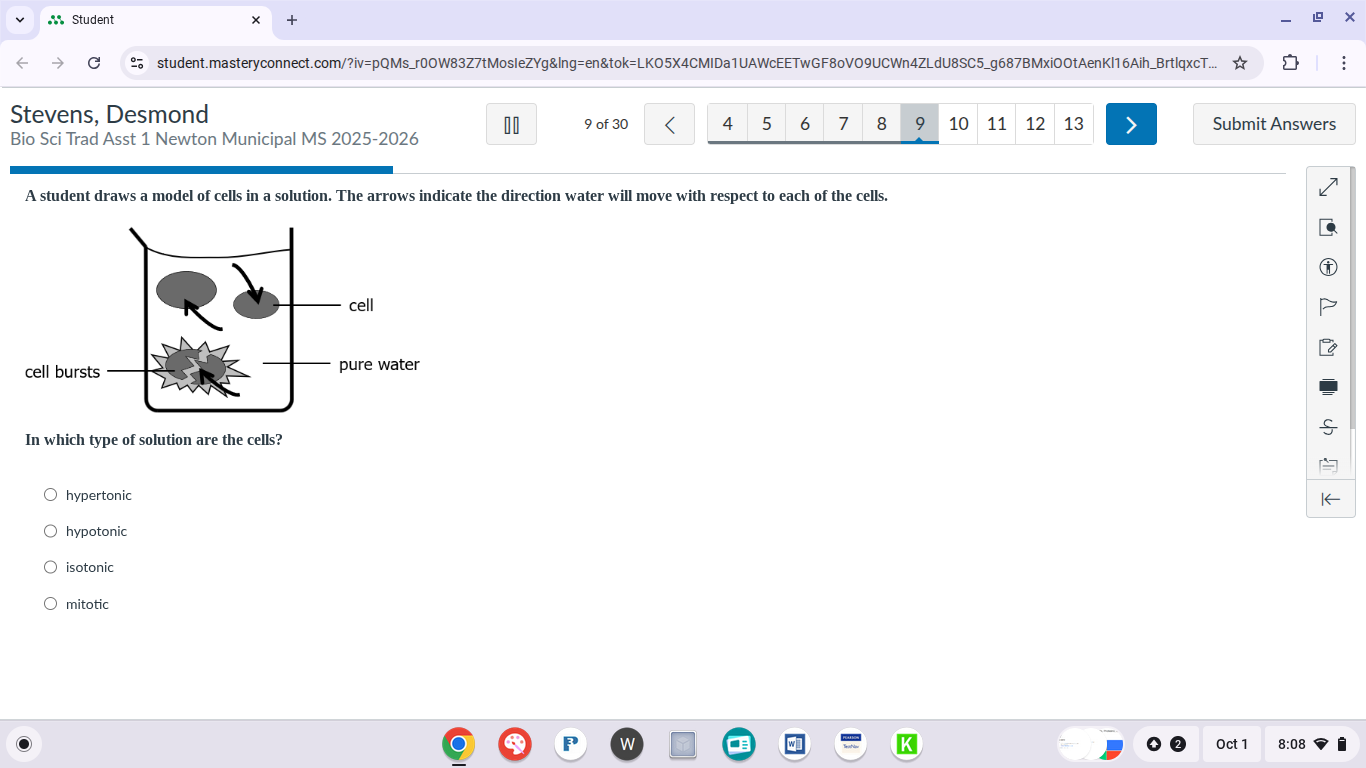This screenshot has width=1366, height=768.
Task: Open the system status tray at 8:08
Action: click(1312, 744)
